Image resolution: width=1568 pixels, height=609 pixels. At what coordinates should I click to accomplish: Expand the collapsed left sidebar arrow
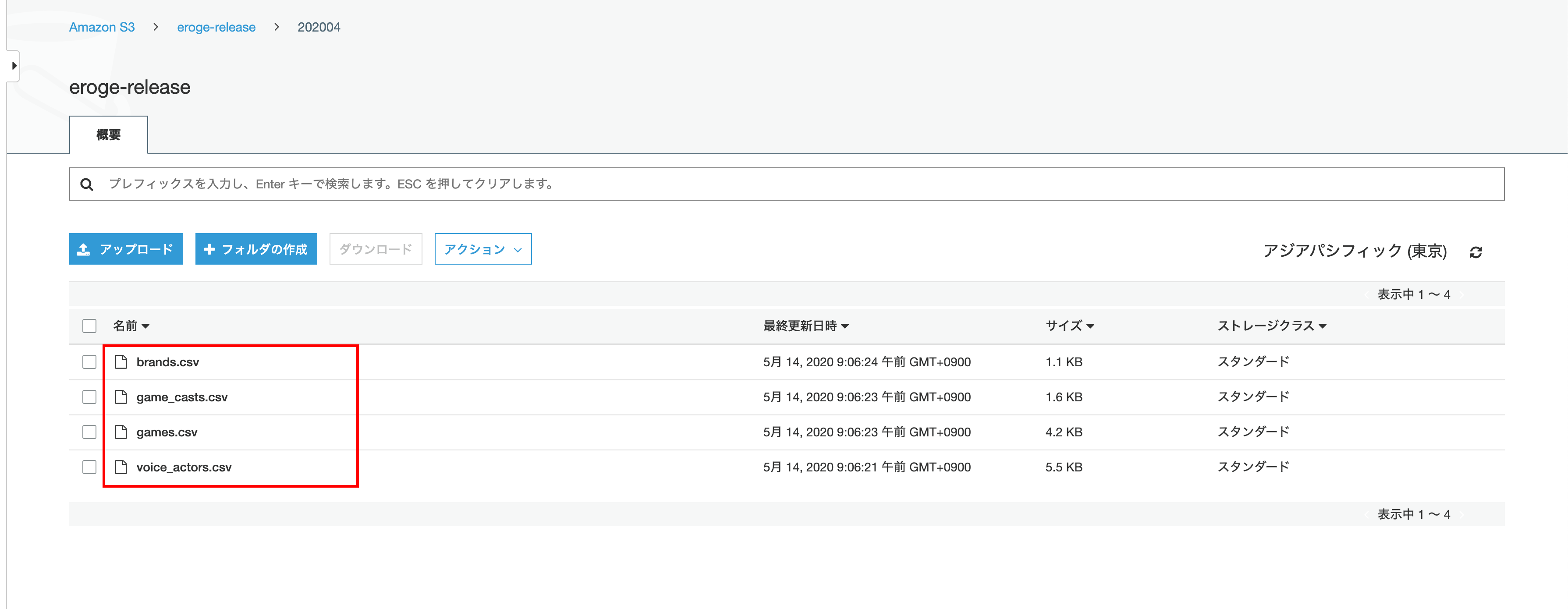pos(14,66)
